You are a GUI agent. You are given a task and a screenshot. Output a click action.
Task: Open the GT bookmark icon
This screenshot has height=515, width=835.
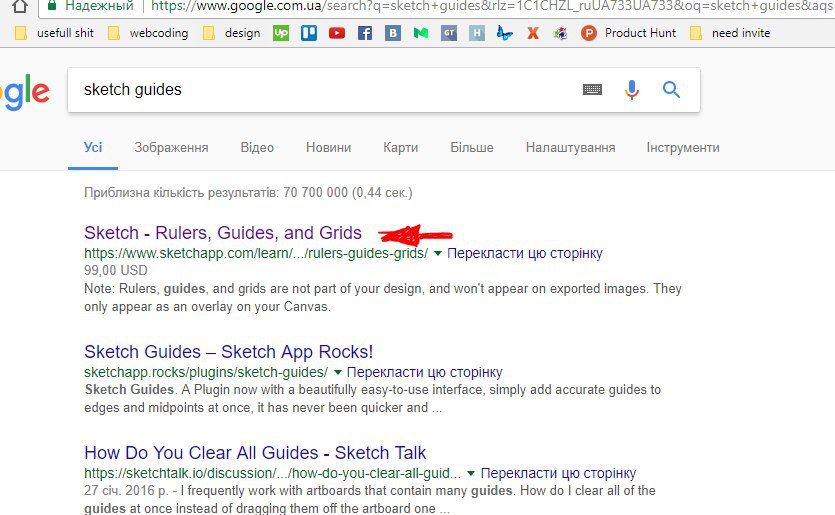449,33
